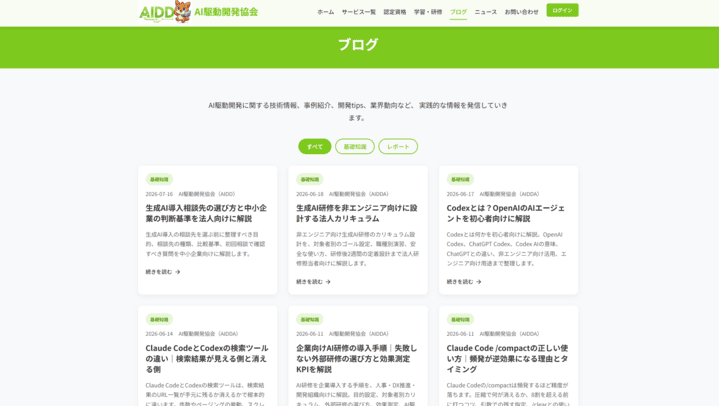The height and width of the screenshot is (406, 719).
Task: Select the すべて filter pill
Action: pyautogui.click(x=315, y=146)
